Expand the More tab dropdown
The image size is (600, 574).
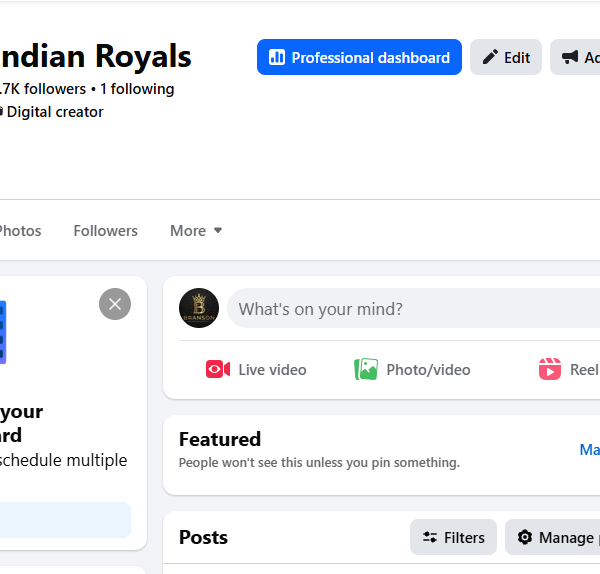[196, 231]
